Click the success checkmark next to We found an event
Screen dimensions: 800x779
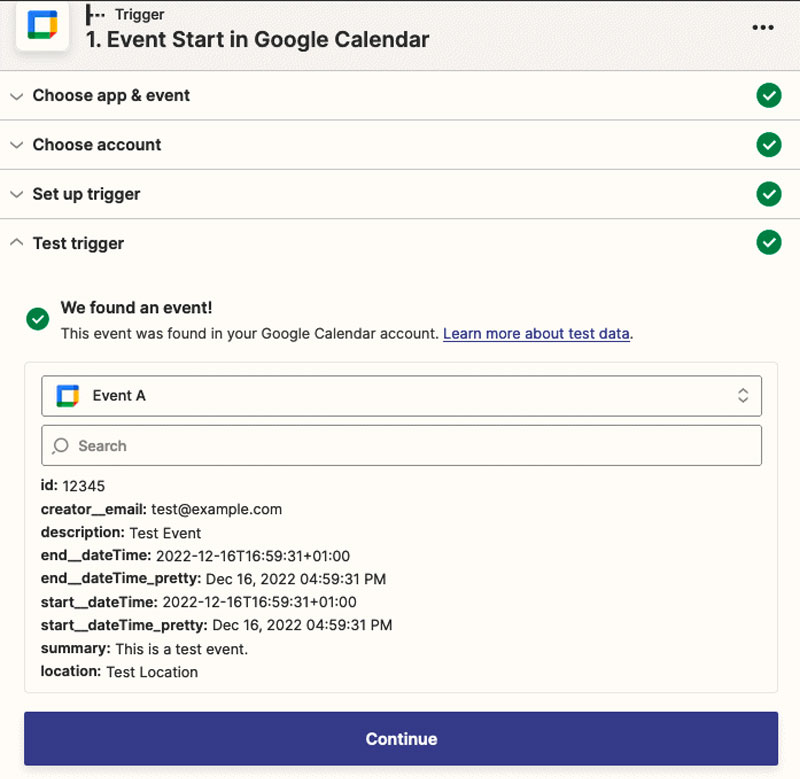pyautogui.click(x=38, y=319)
